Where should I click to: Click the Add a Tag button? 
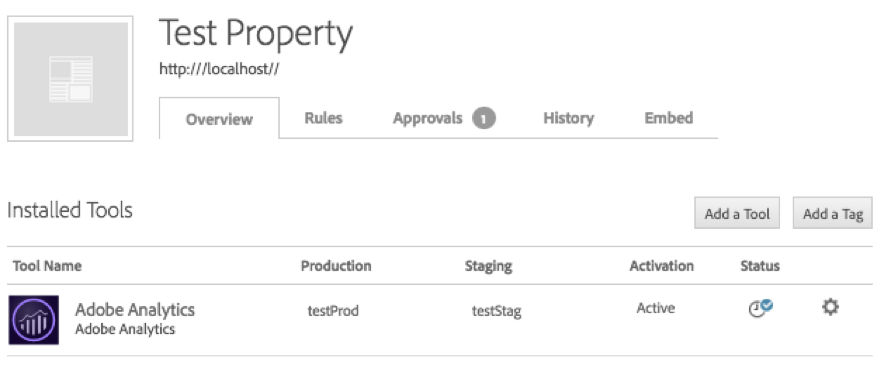(x=832, y=213)
